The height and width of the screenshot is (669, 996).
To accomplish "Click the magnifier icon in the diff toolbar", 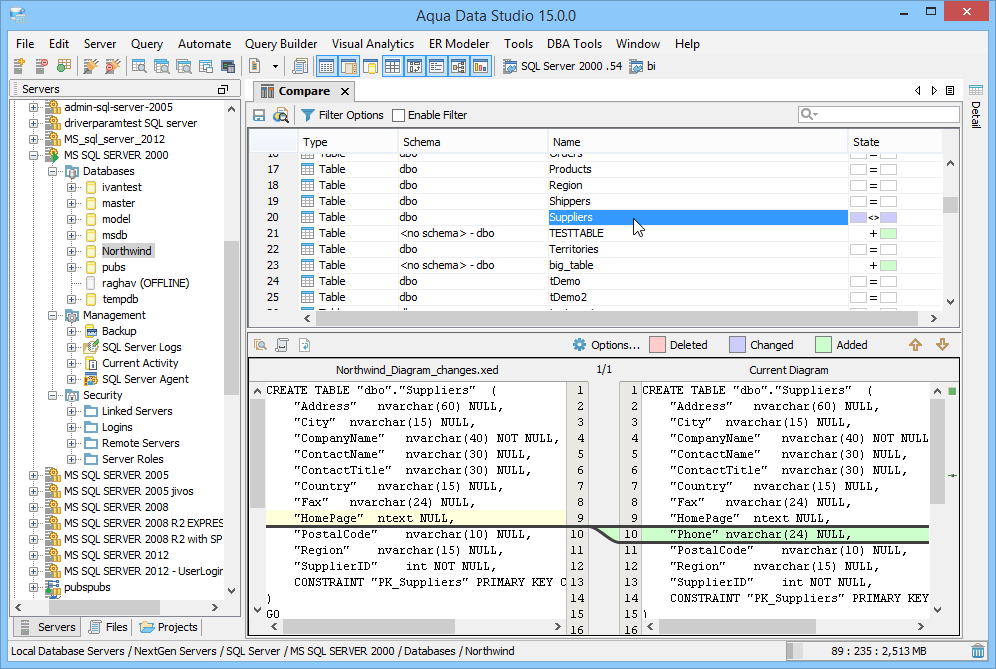I will [260, 345].
